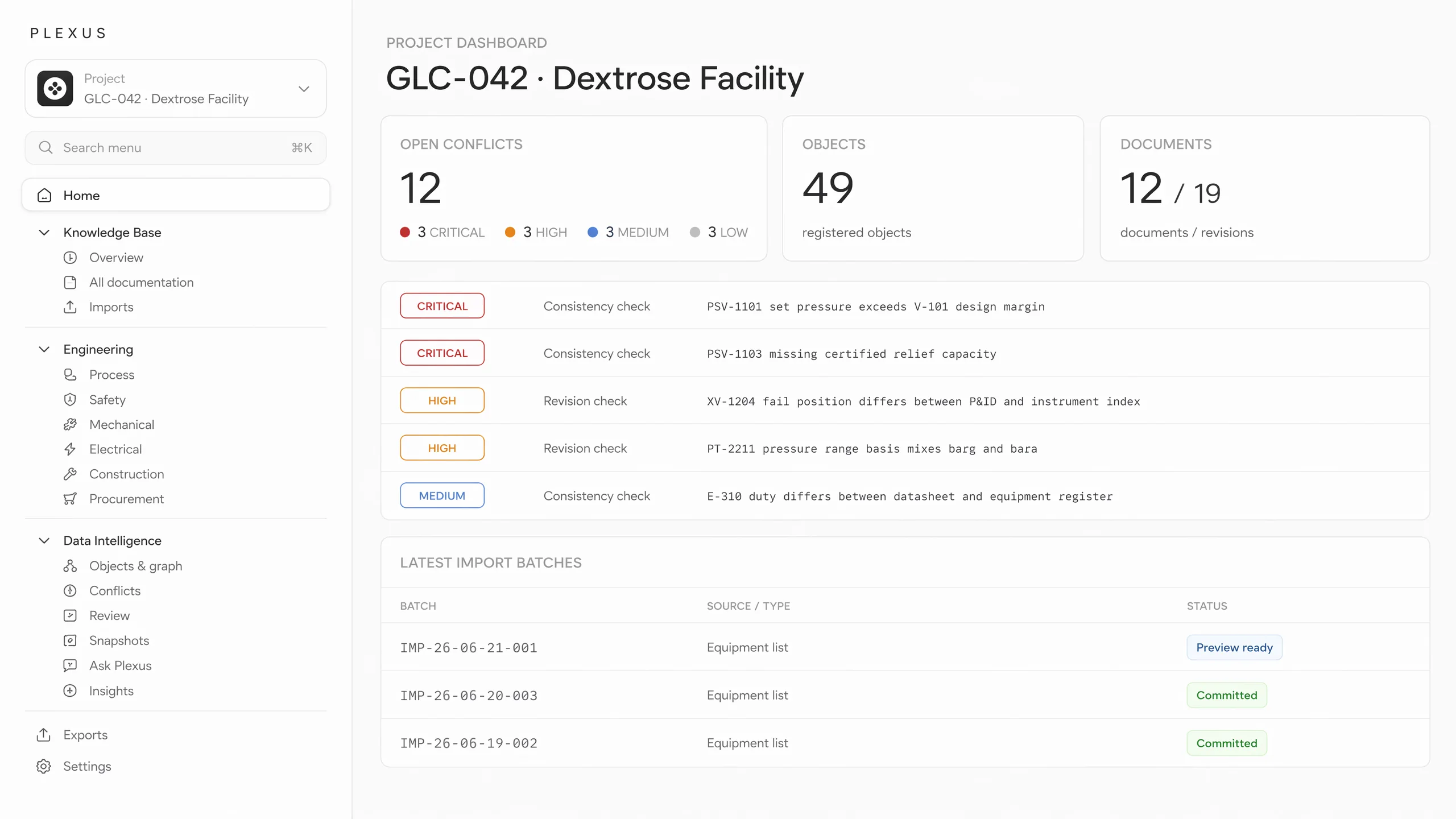Focus the Search menu field
This screenshot has height=819, width=1456.
[x=176, y=148]
